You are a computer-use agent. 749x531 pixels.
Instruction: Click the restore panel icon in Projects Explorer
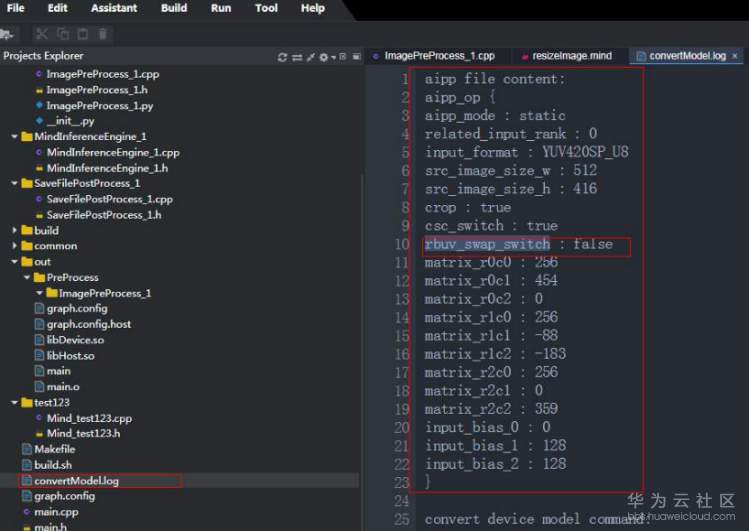click(x=342, y=57)
